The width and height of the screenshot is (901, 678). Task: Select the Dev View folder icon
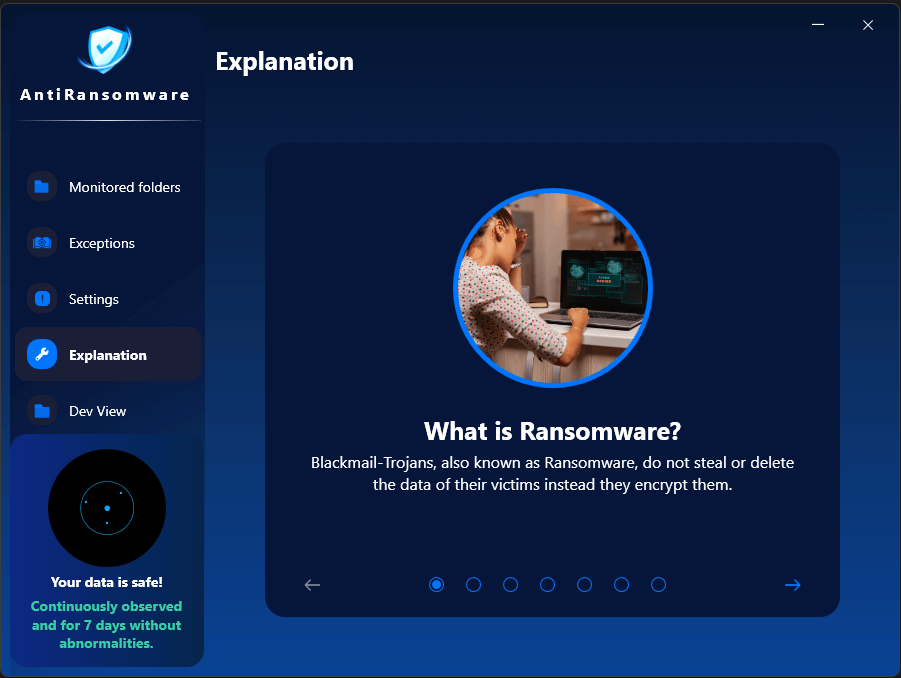(x=41, y=411)
